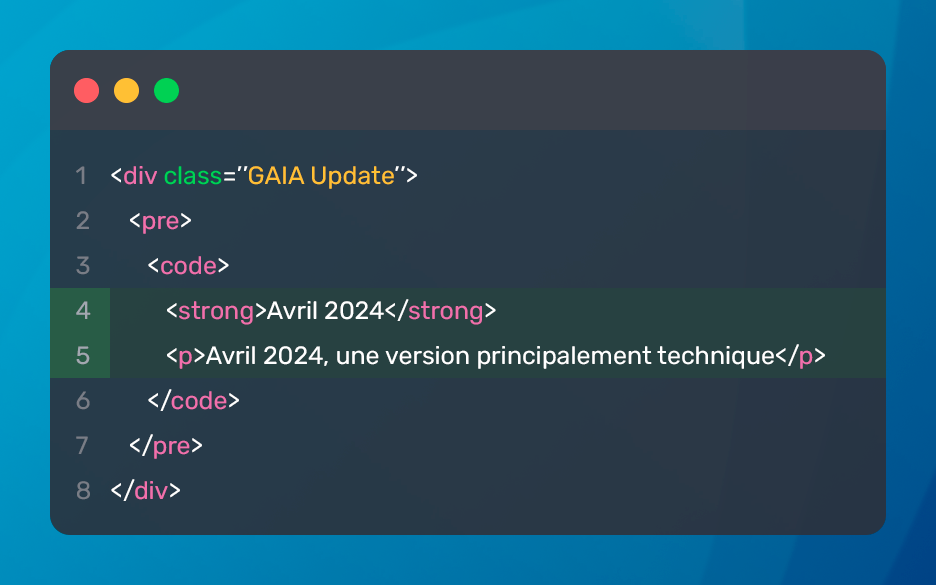Viewport: 936px width, 585px height.
Task: Click the closing pre tag
Action: click(x=166, y=446)
